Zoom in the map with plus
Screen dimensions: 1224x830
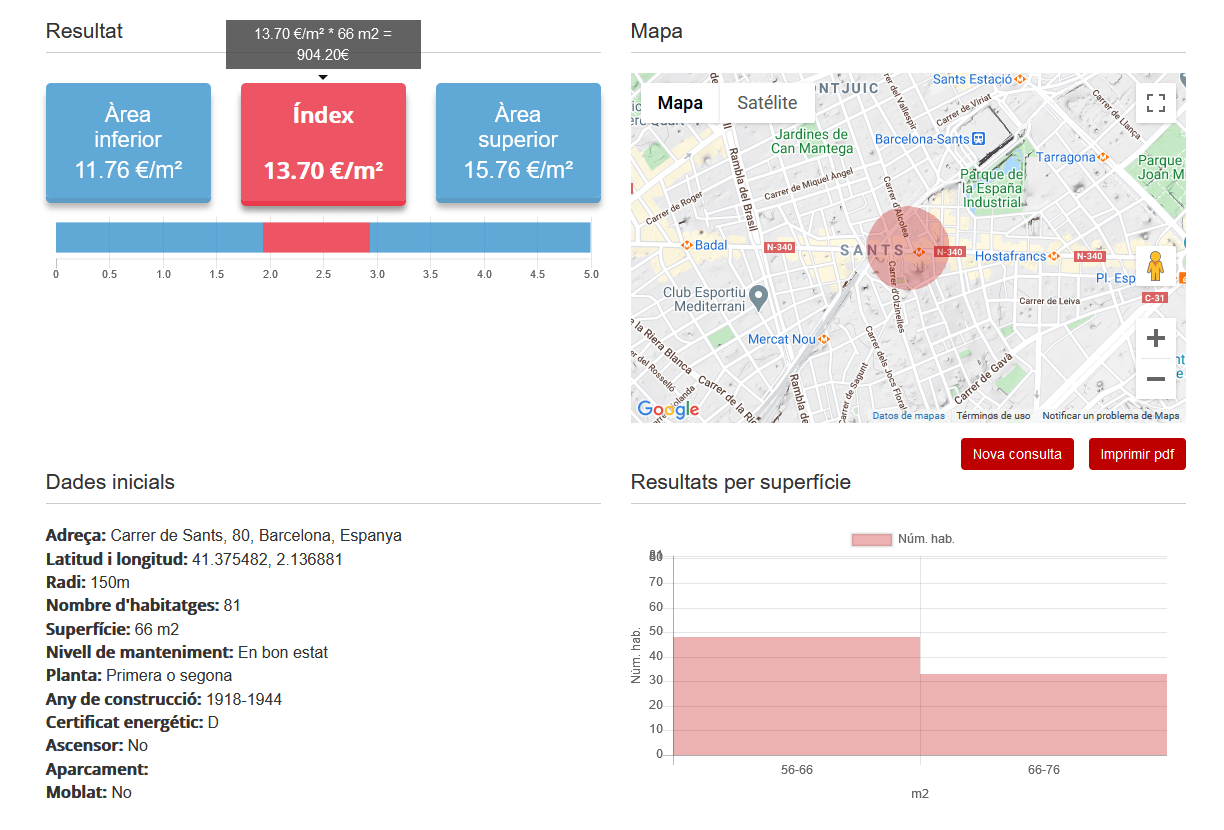click(1156, 338)
